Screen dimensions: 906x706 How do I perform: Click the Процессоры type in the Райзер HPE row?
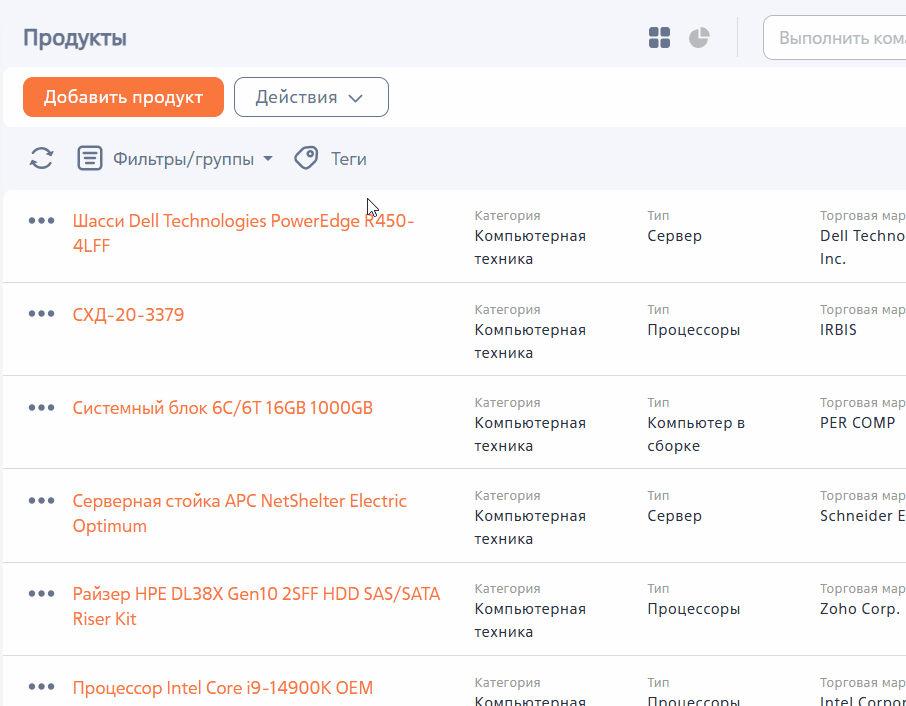(693, 609)
